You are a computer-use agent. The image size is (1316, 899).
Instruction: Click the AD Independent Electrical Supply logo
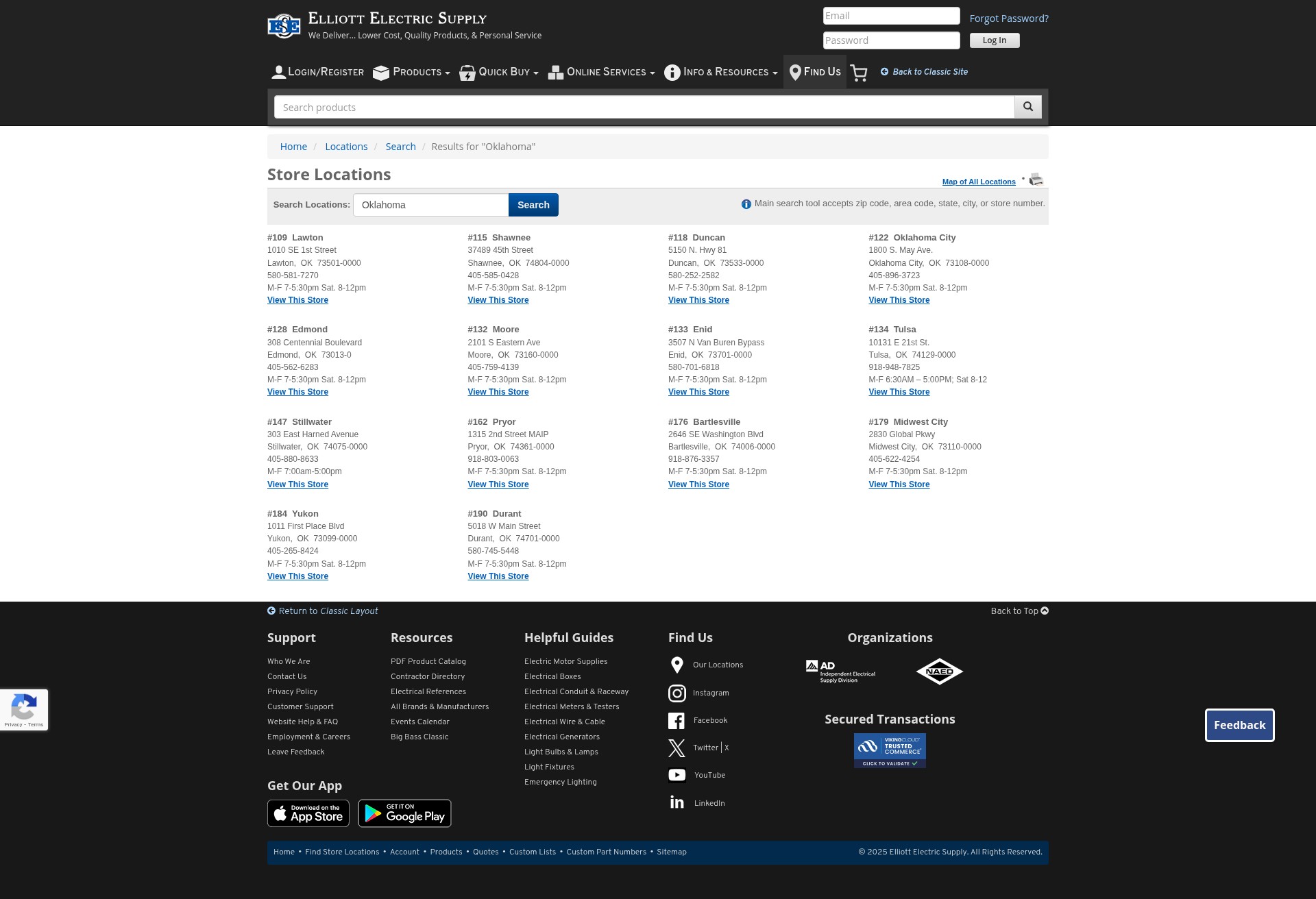coord(841,672)
